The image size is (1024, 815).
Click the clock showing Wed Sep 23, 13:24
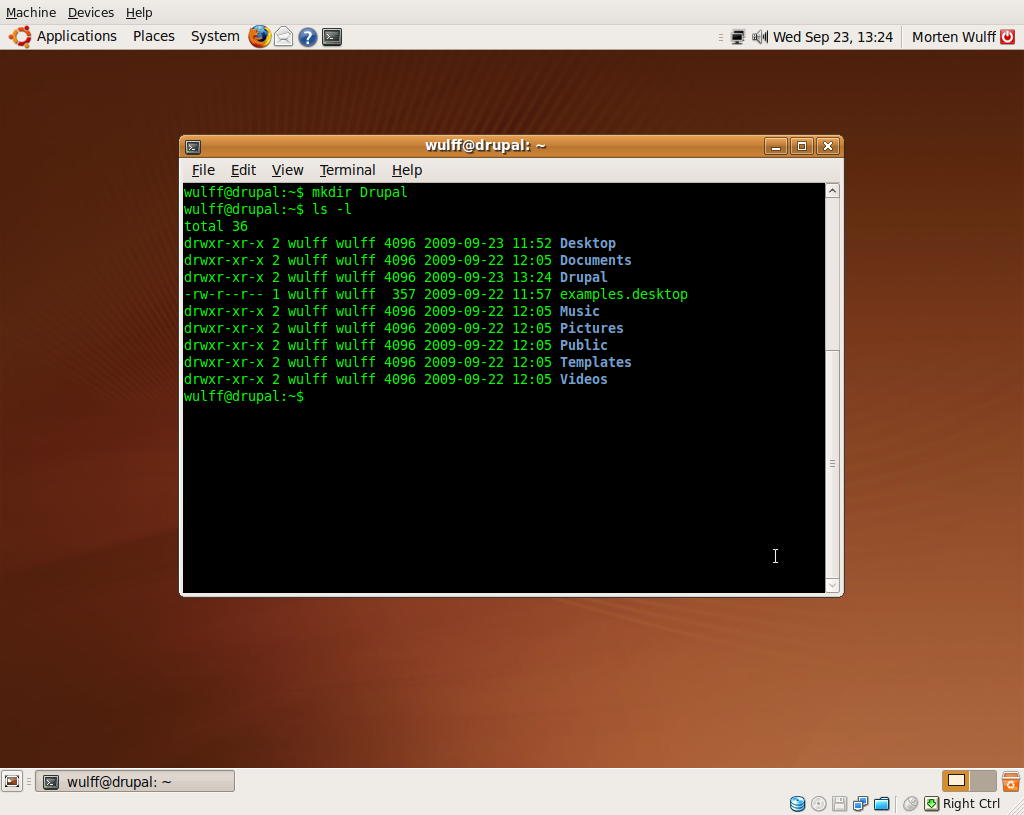[x=833, y=37]
